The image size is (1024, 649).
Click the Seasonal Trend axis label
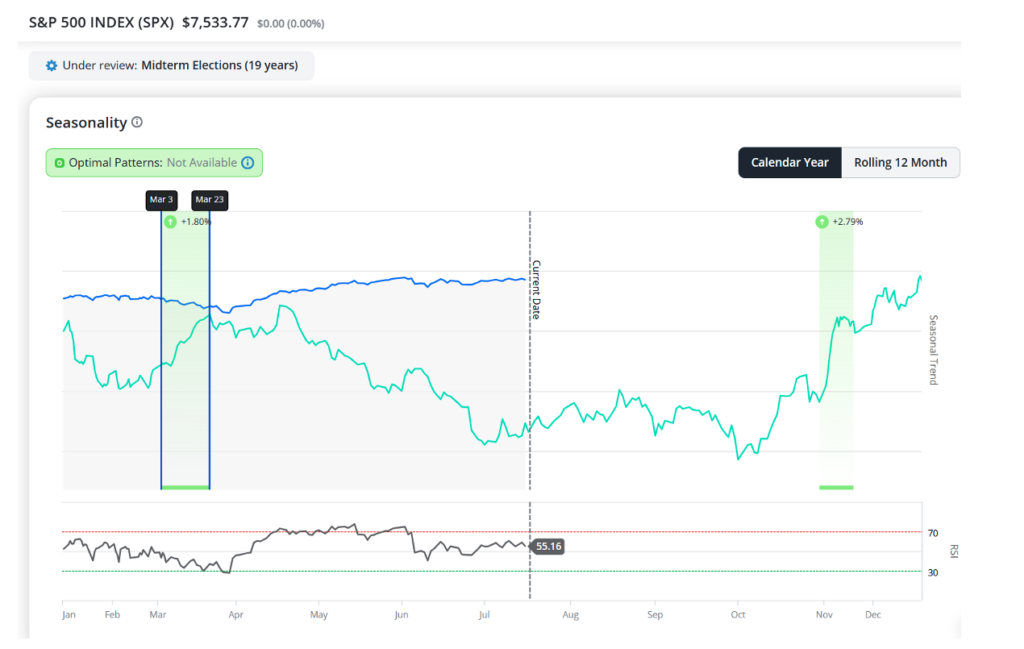point(933,350)
